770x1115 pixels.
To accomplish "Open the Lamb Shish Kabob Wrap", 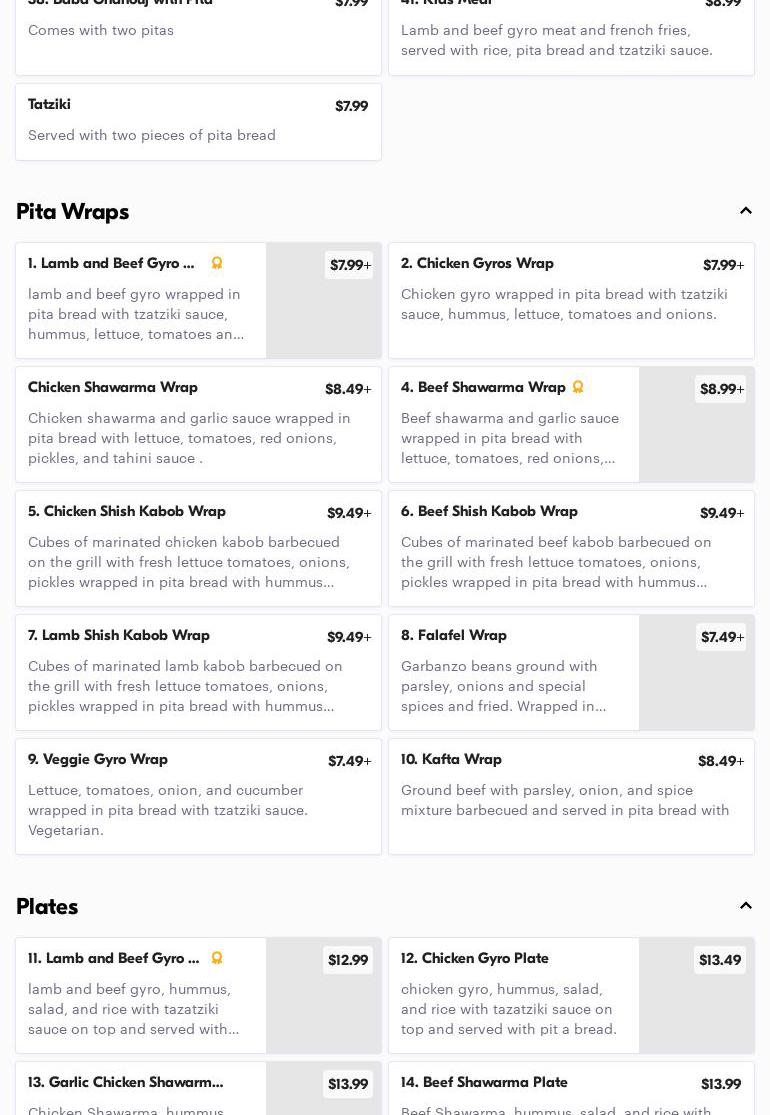I will (x=198, y=672).
